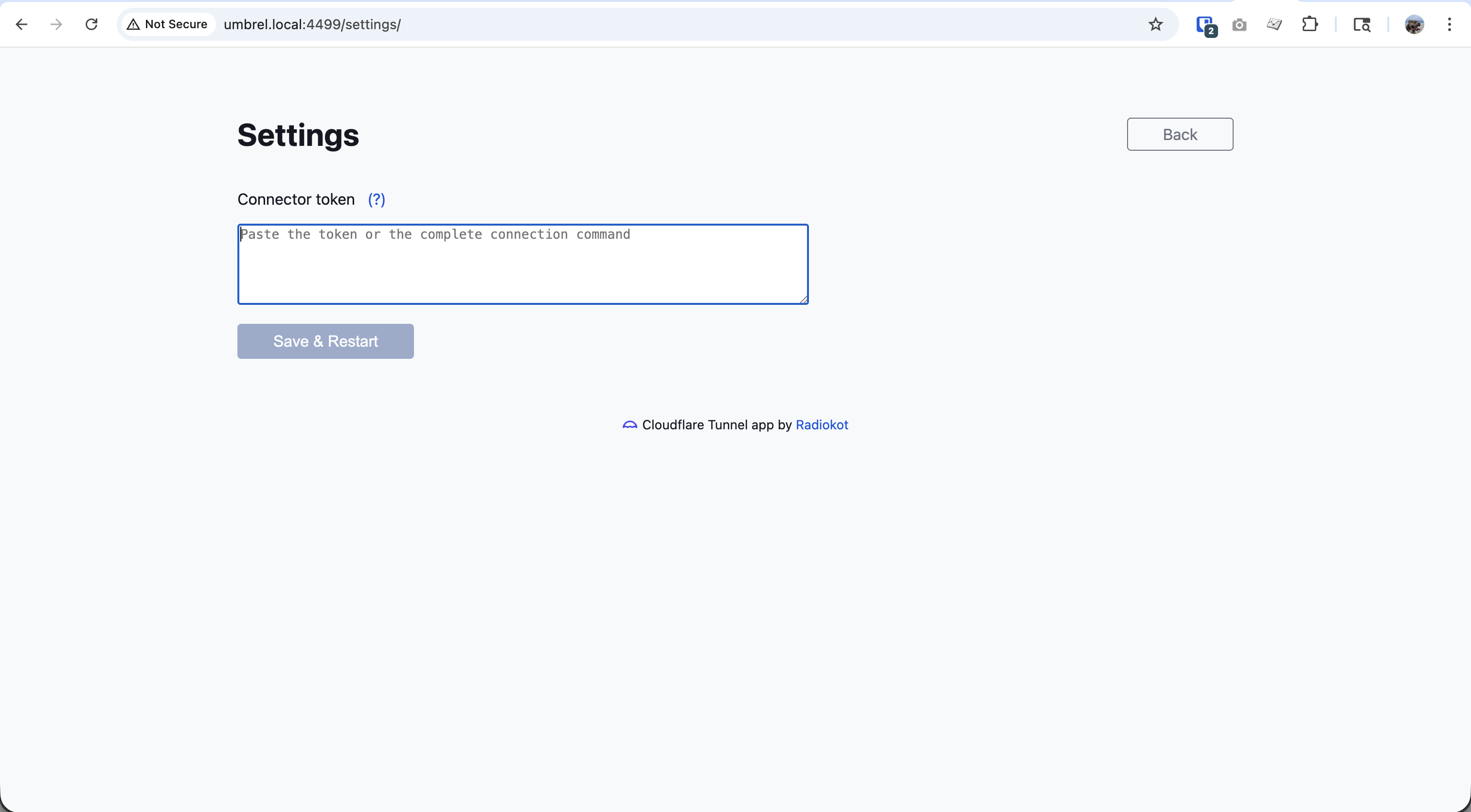The height and width of the screenshot is (812, 1471).
Task: Open the tab search icon
Action: pos(1362,24)
